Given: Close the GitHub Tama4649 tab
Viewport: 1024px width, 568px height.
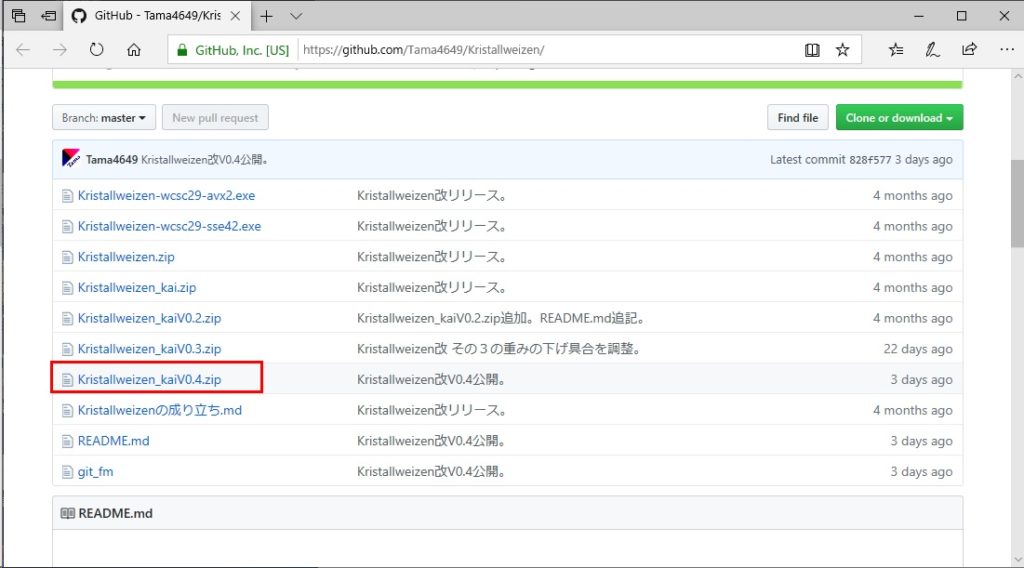Looking at the screenshot, I should [x=236, y=16].
